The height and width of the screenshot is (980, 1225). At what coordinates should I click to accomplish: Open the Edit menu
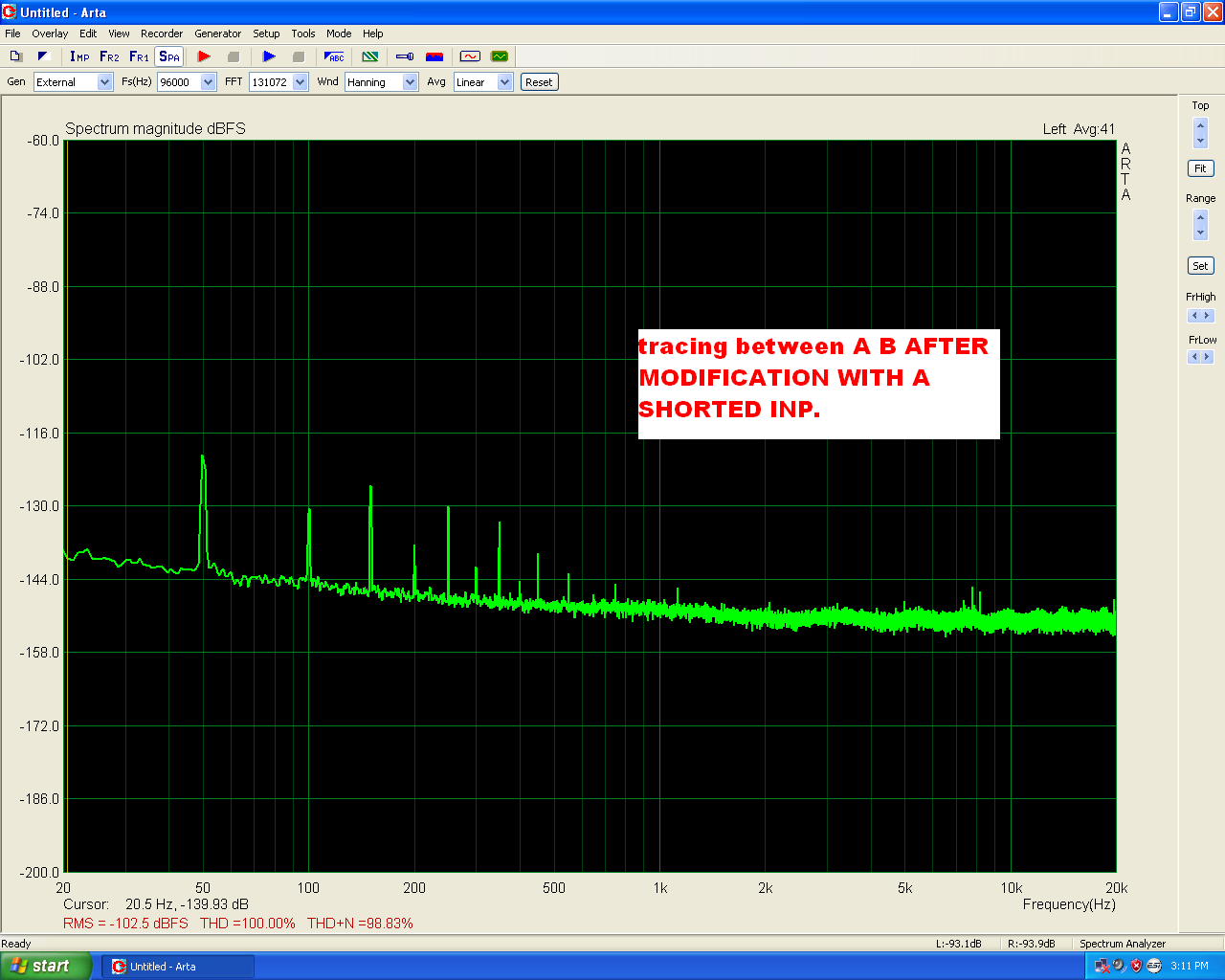click(88, 33)
